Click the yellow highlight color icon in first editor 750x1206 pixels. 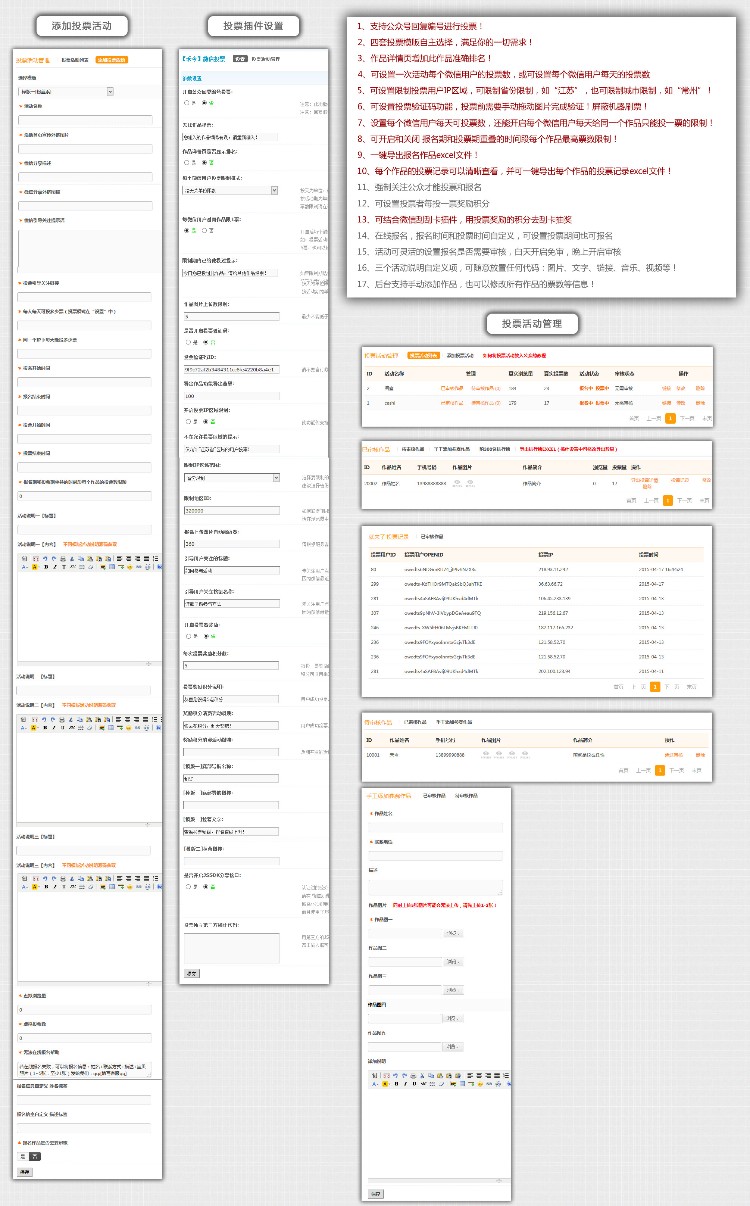click(35, 566)
